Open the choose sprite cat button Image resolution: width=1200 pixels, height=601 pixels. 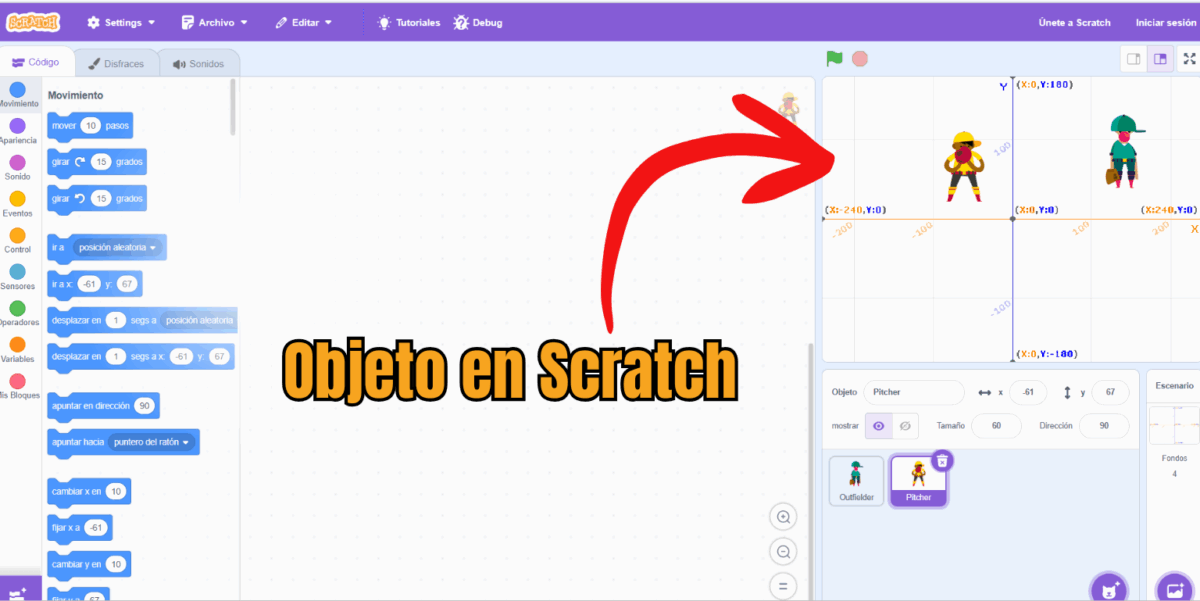point(1108,589)
